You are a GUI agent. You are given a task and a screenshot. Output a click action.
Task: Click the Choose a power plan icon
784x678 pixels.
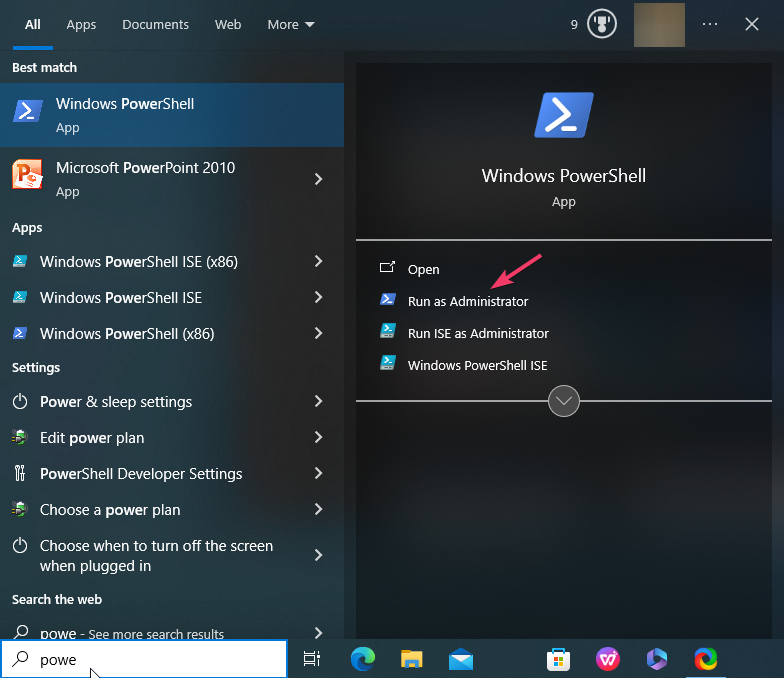(x=20, y=509)
